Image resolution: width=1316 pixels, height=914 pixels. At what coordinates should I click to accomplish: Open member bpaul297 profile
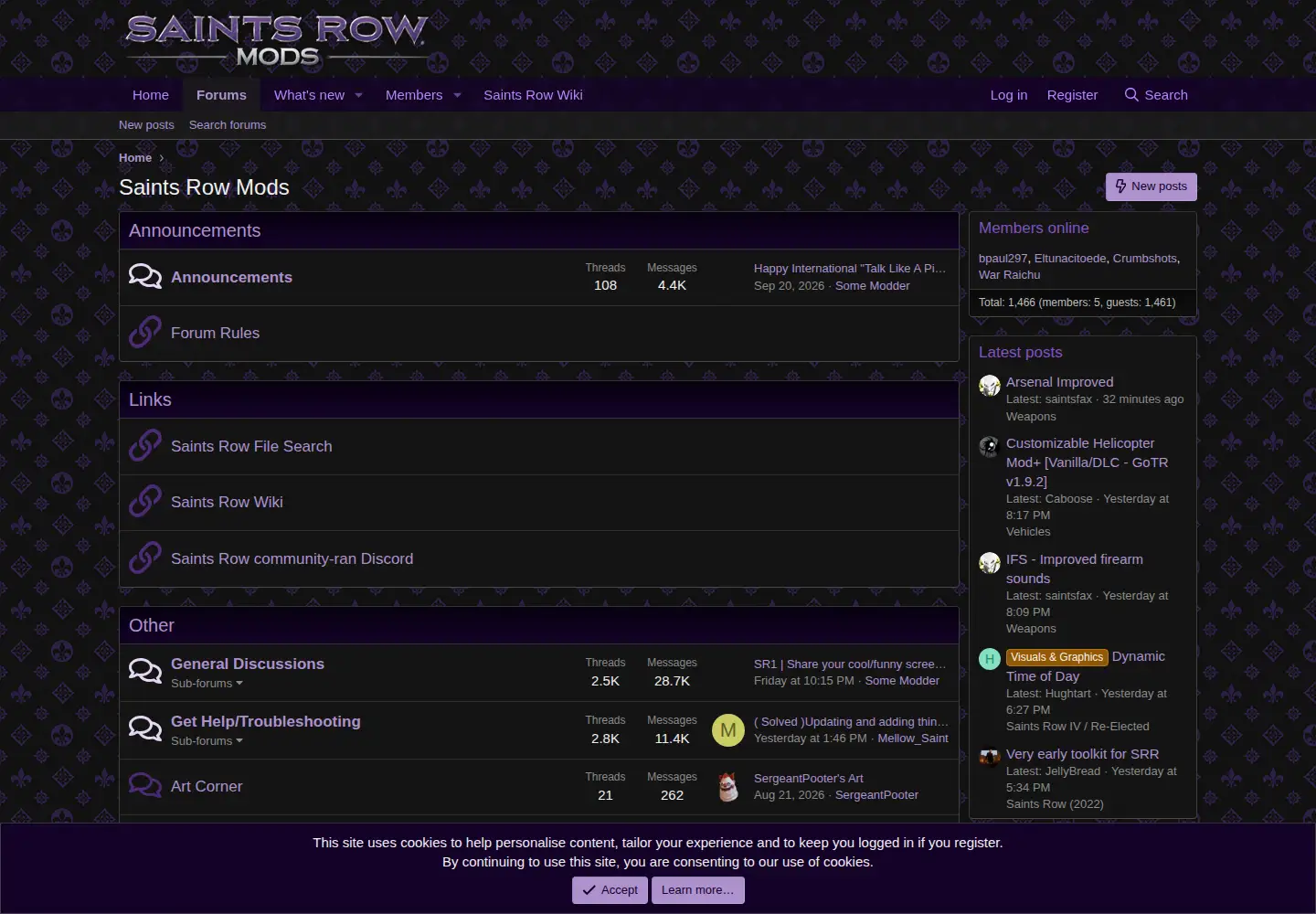1003,259
